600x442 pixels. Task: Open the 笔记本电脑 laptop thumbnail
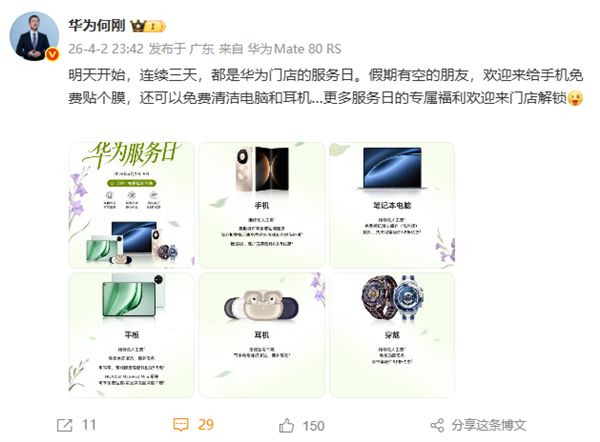point(392,205)
